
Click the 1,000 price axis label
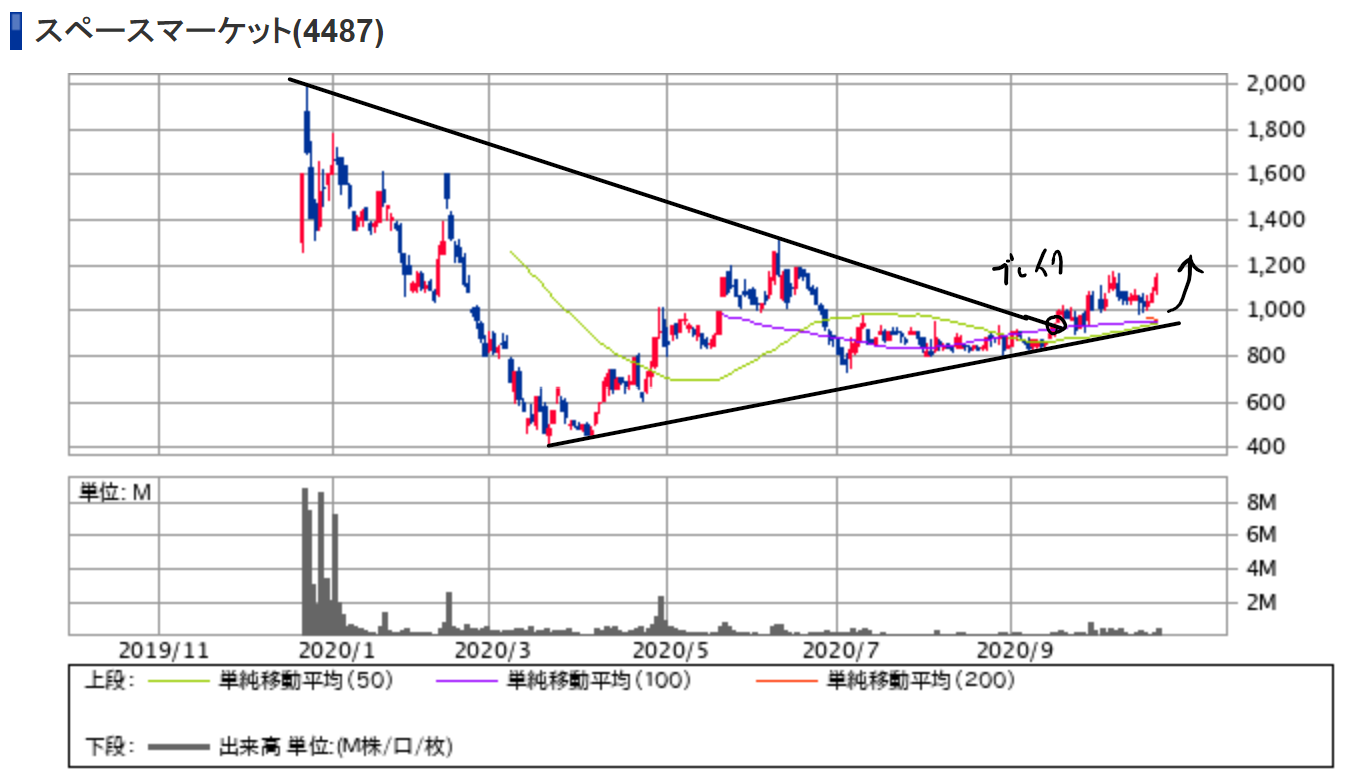[x=1275, y=310]
